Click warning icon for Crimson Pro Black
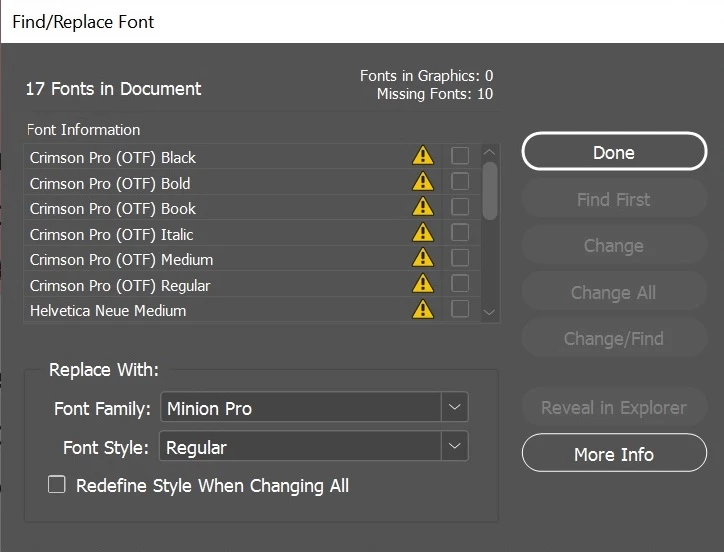Image resolution: width=724 pixels, height=552 pixels. (x=423, y=156)
